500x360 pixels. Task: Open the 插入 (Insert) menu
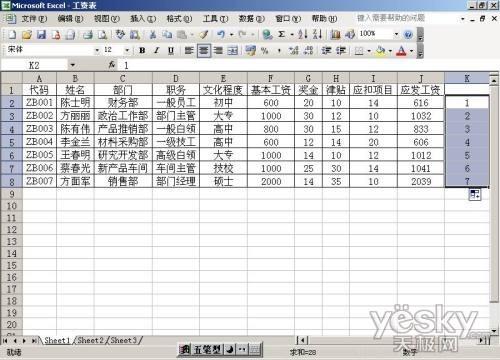(x=143, y=19)
